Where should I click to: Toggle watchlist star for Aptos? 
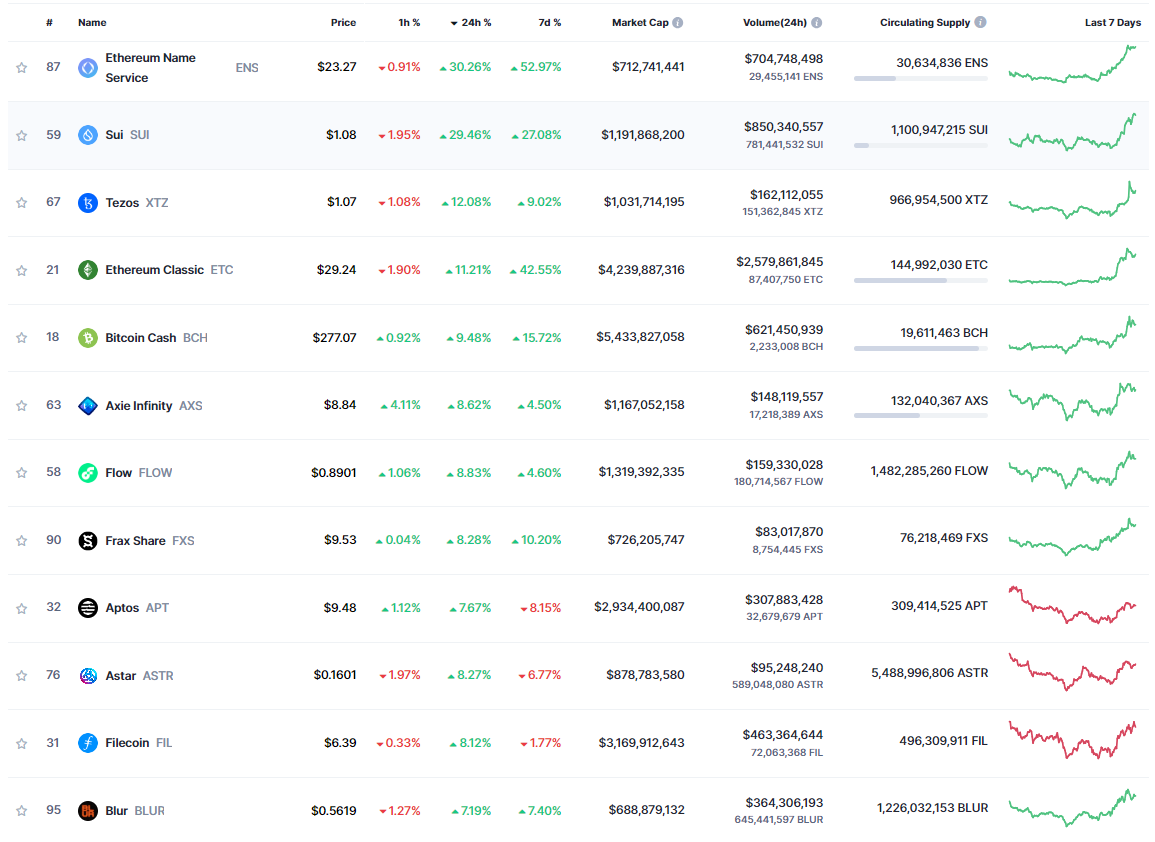tap(21, 608)
